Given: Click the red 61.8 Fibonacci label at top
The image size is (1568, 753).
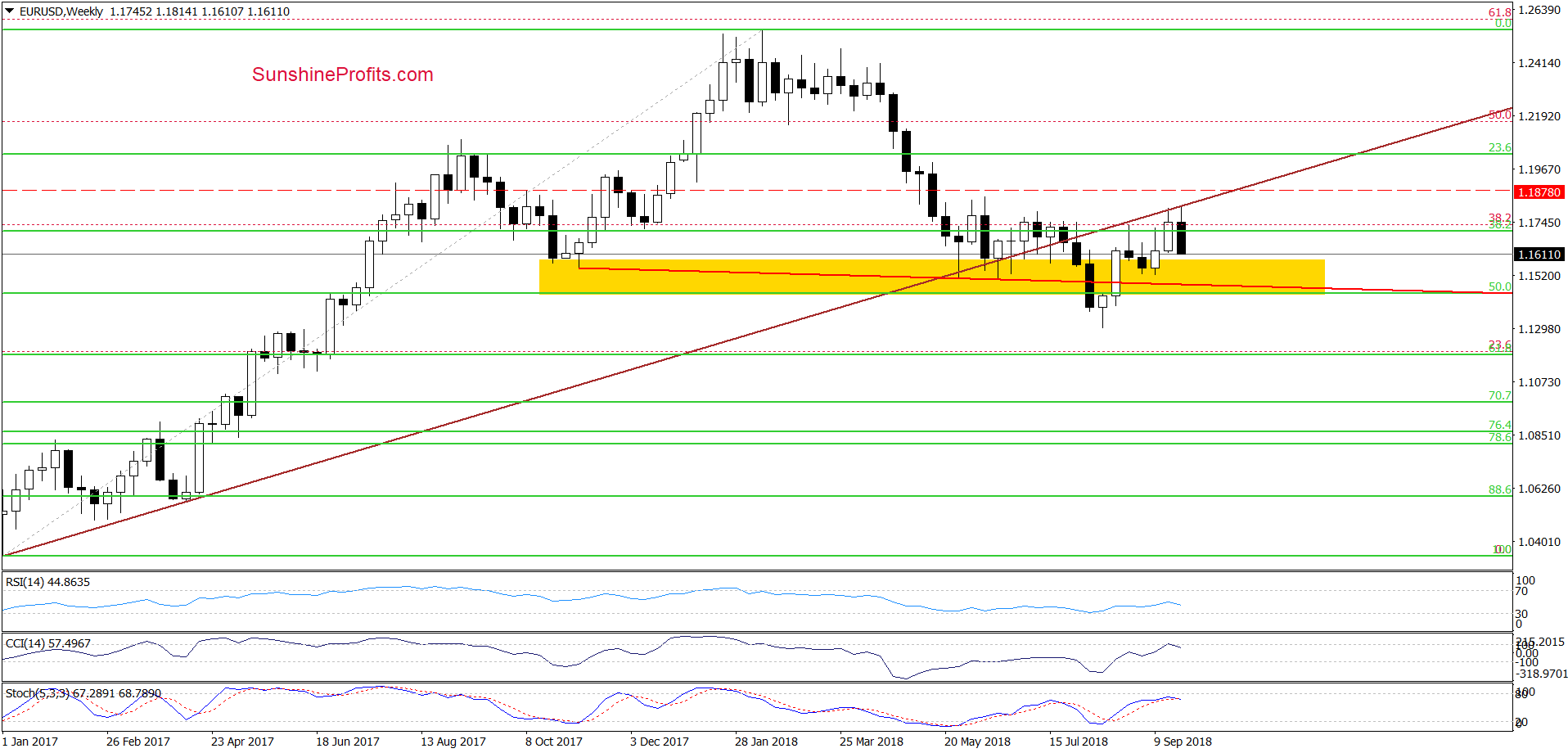Looking at the screenshot, I should (x=1500, y=12).
